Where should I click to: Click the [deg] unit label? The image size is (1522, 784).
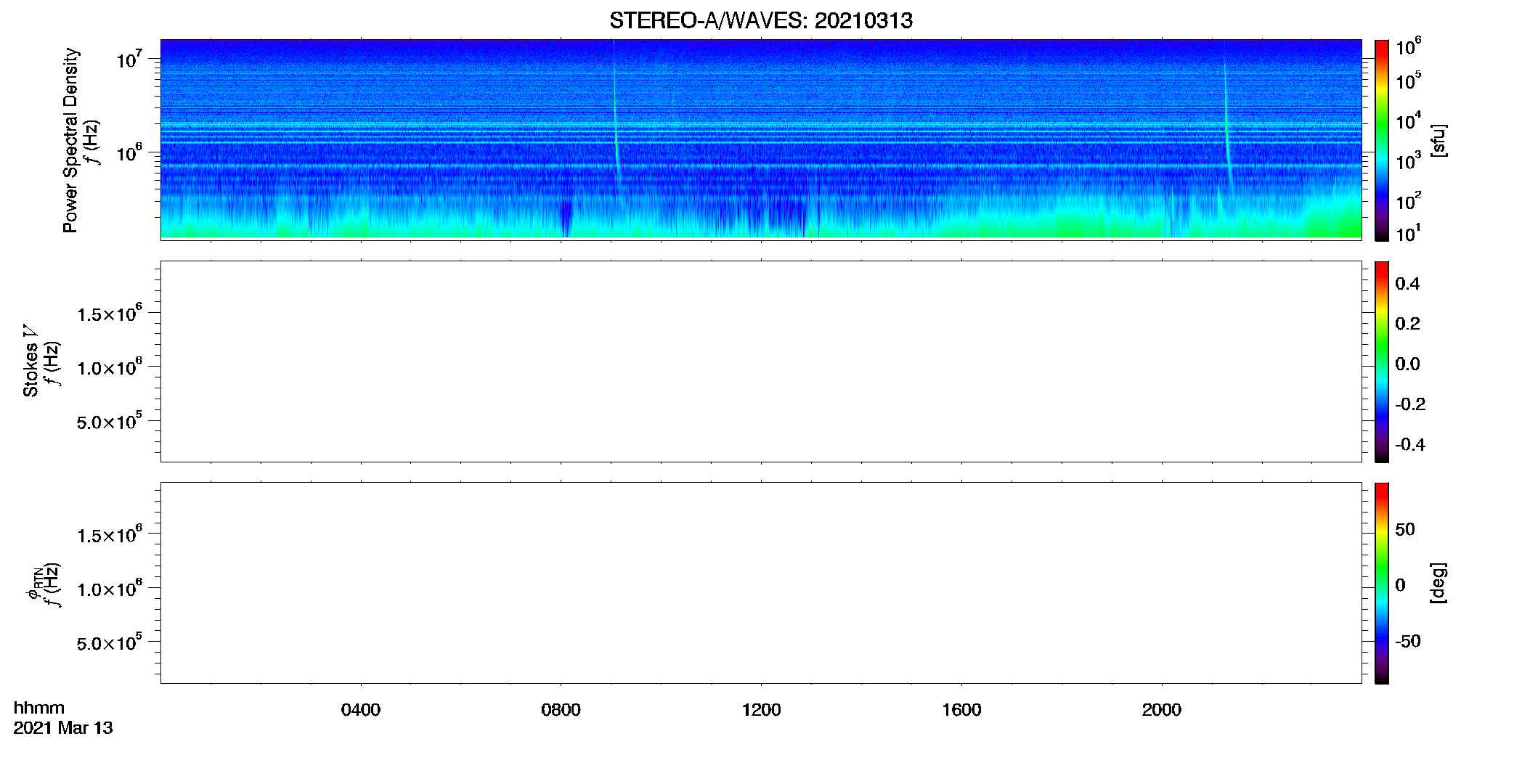pyautogui.click(x=1438, y=583)
